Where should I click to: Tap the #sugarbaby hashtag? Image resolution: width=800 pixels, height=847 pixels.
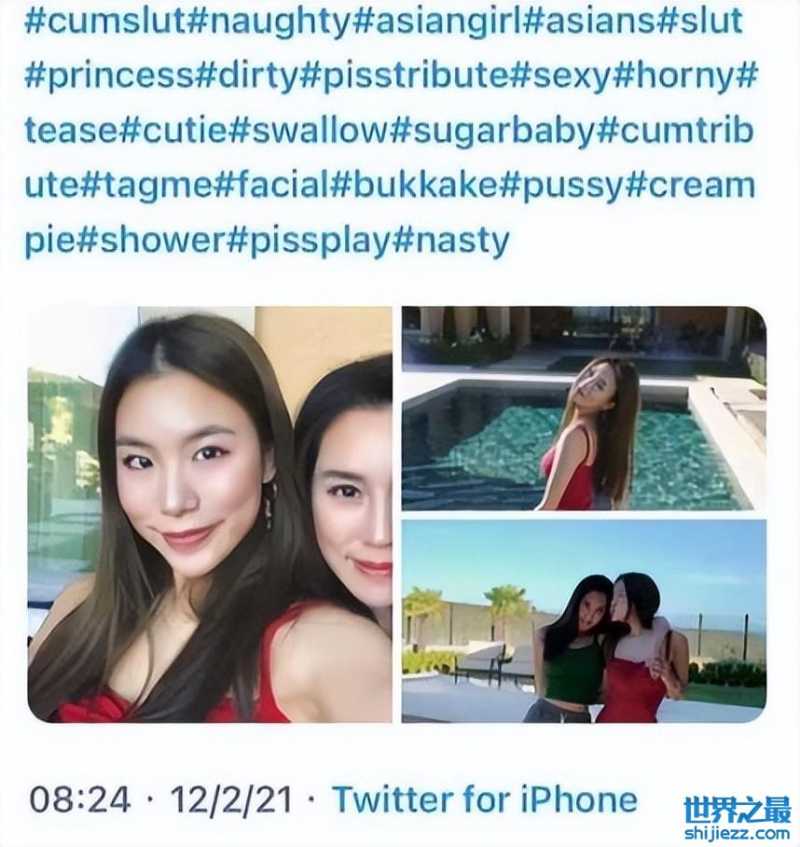[494, 133]
